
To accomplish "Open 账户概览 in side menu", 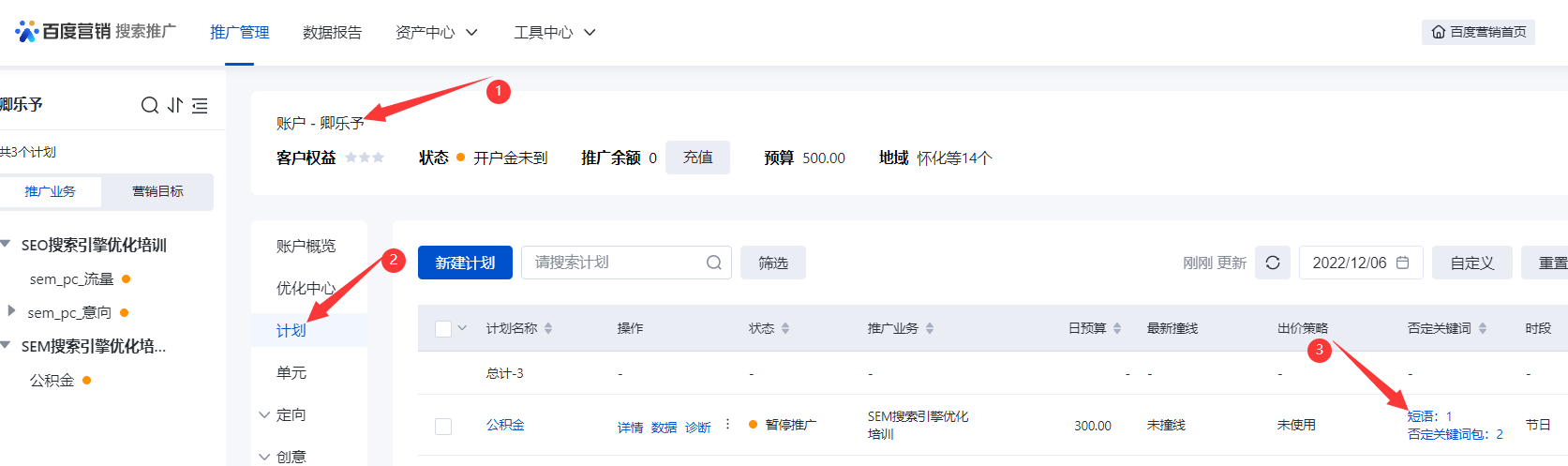I will pos(306,246).
